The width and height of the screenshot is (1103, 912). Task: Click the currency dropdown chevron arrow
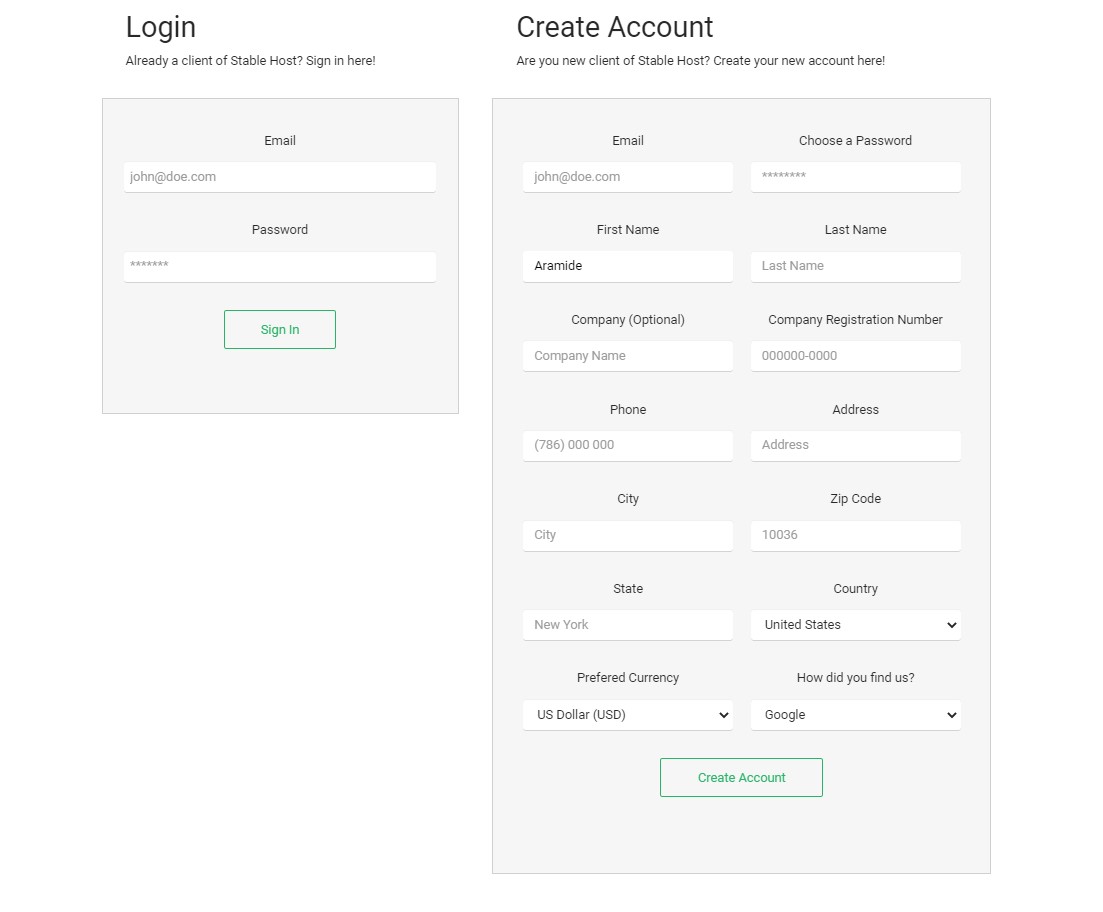click(x=723, y=715)
